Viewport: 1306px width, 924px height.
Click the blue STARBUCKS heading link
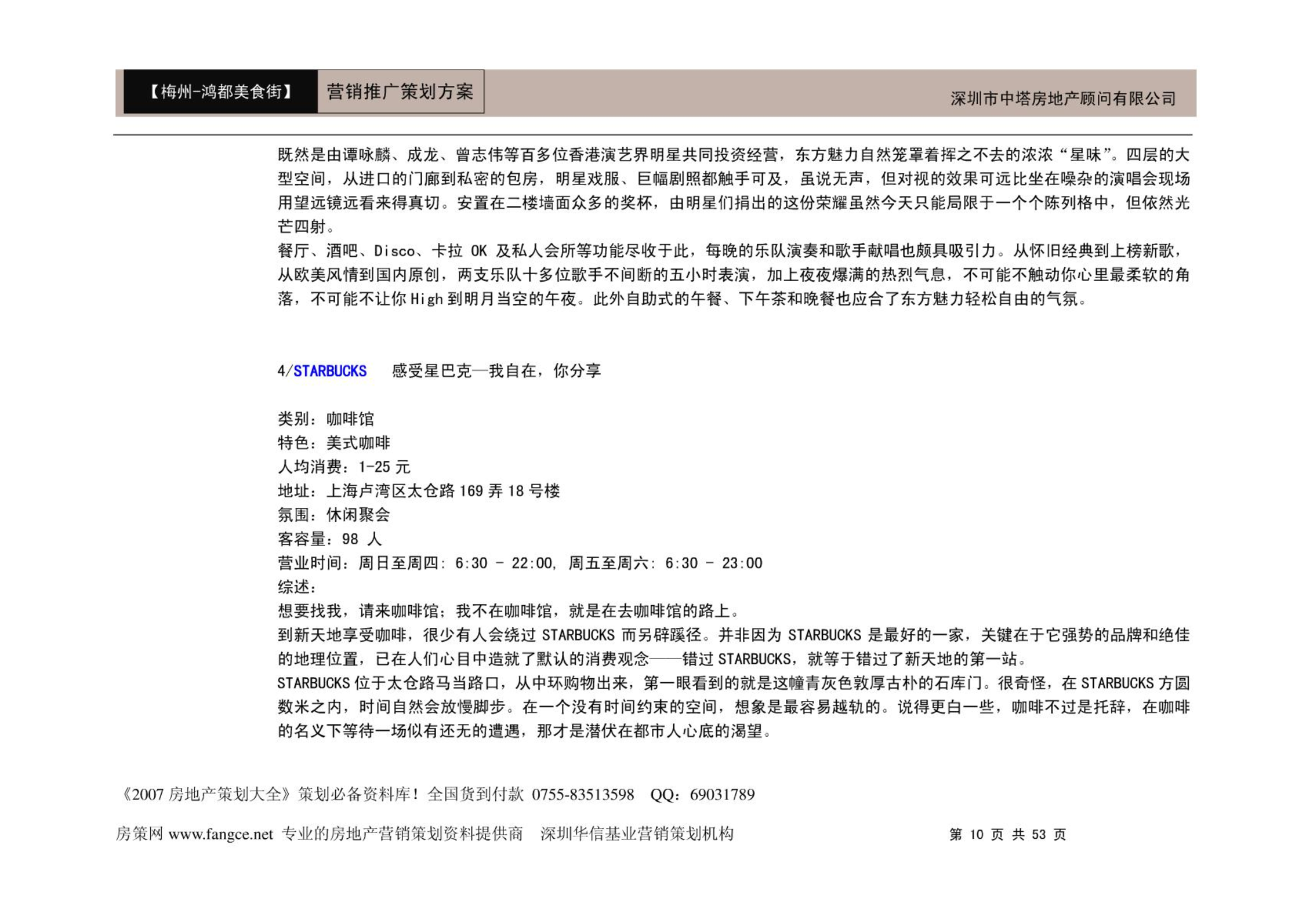pos(329,371)
